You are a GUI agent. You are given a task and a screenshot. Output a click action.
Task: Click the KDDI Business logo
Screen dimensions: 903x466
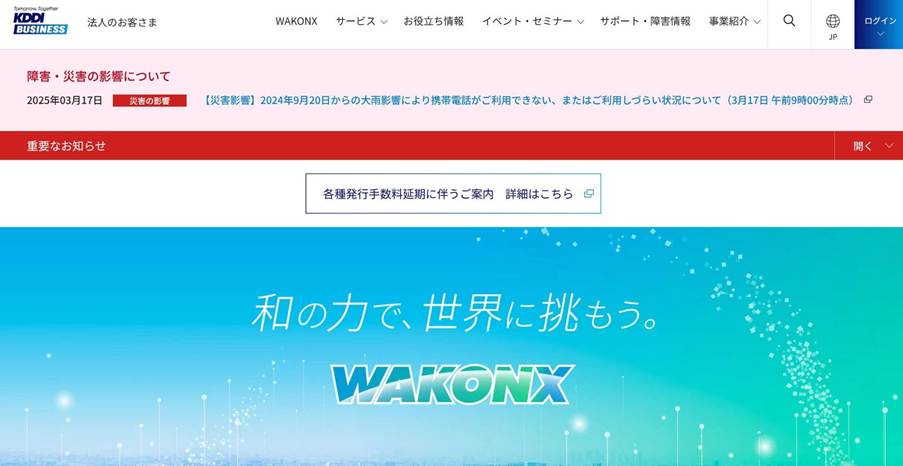(x=40, y=21)
